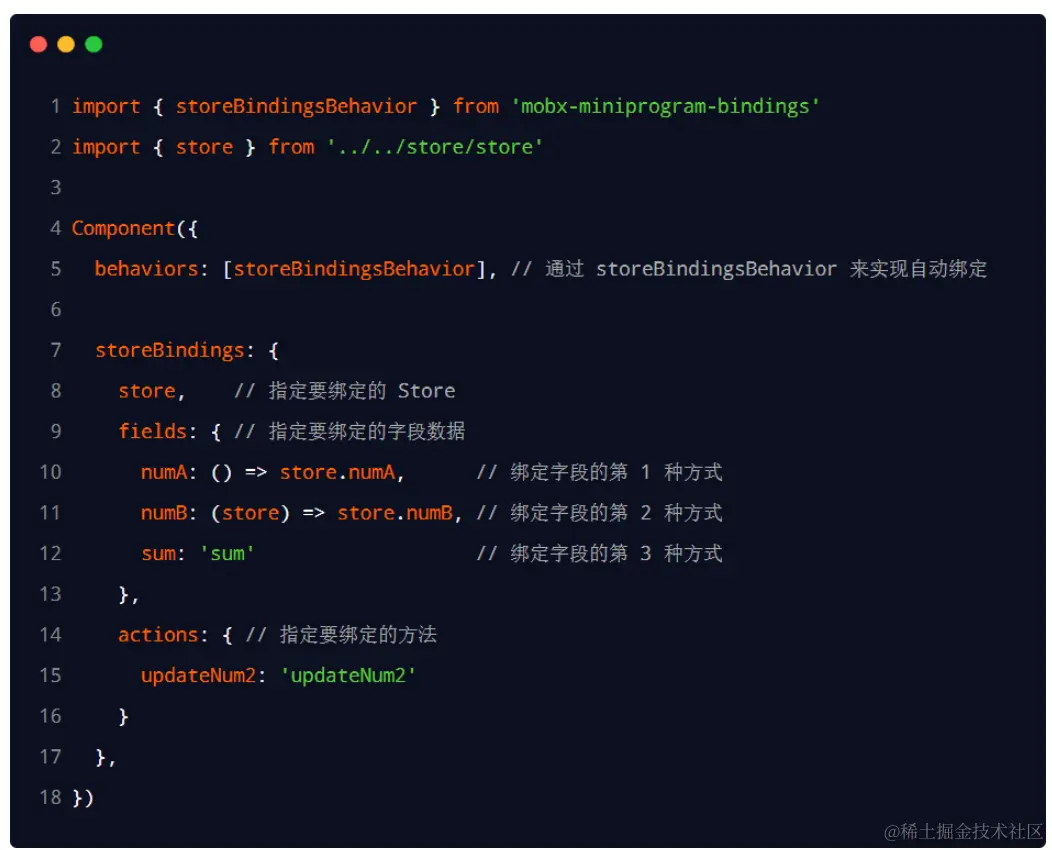Image resolution: width=1052 pixels, height=850 pixels.
Task: Click the red close window dot
Action: (39, 45)
